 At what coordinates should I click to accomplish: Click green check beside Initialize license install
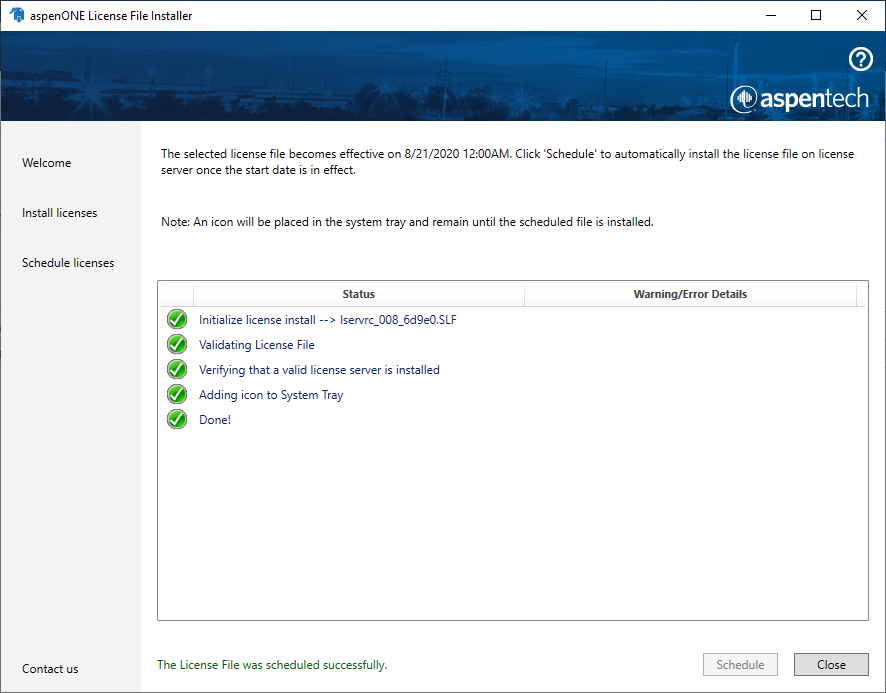pos(177,319)
